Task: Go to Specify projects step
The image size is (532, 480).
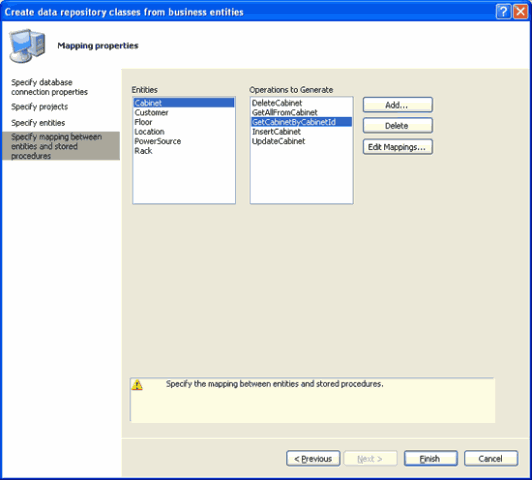Action: [x=39, y=107]
